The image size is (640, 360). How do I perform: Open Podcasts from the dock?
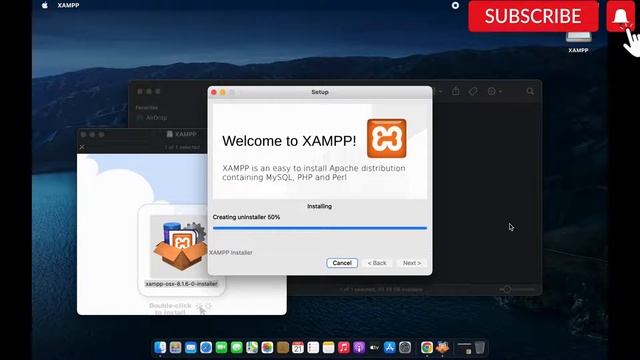click(359, 347)
